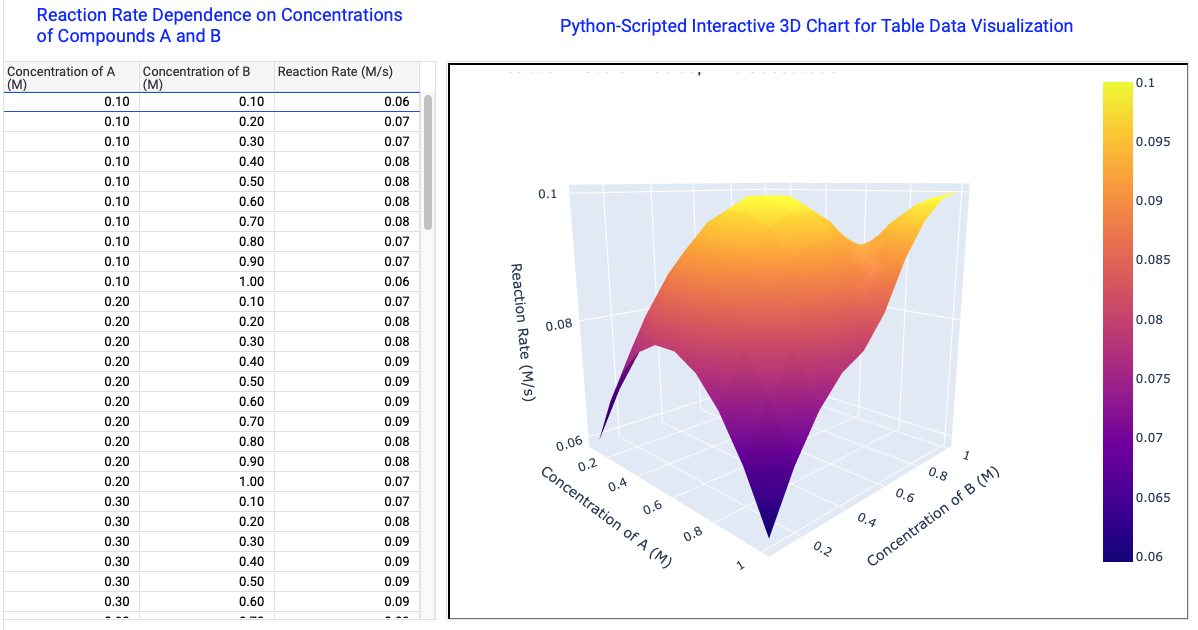Select Concentration of B cell 1.00 where A is 0.10
The image size is (1198, 630).
point(251,282)
